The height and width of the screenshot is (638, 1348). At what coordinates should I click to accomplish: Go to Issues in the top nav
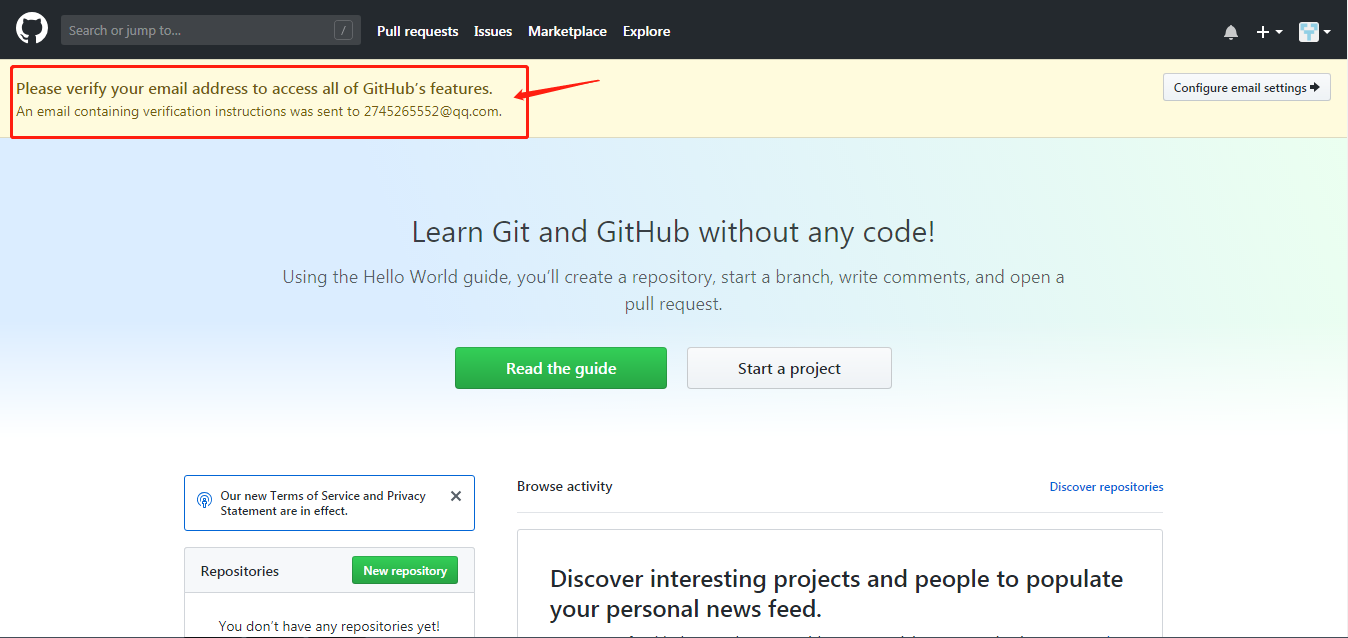(x=493, y=31)
